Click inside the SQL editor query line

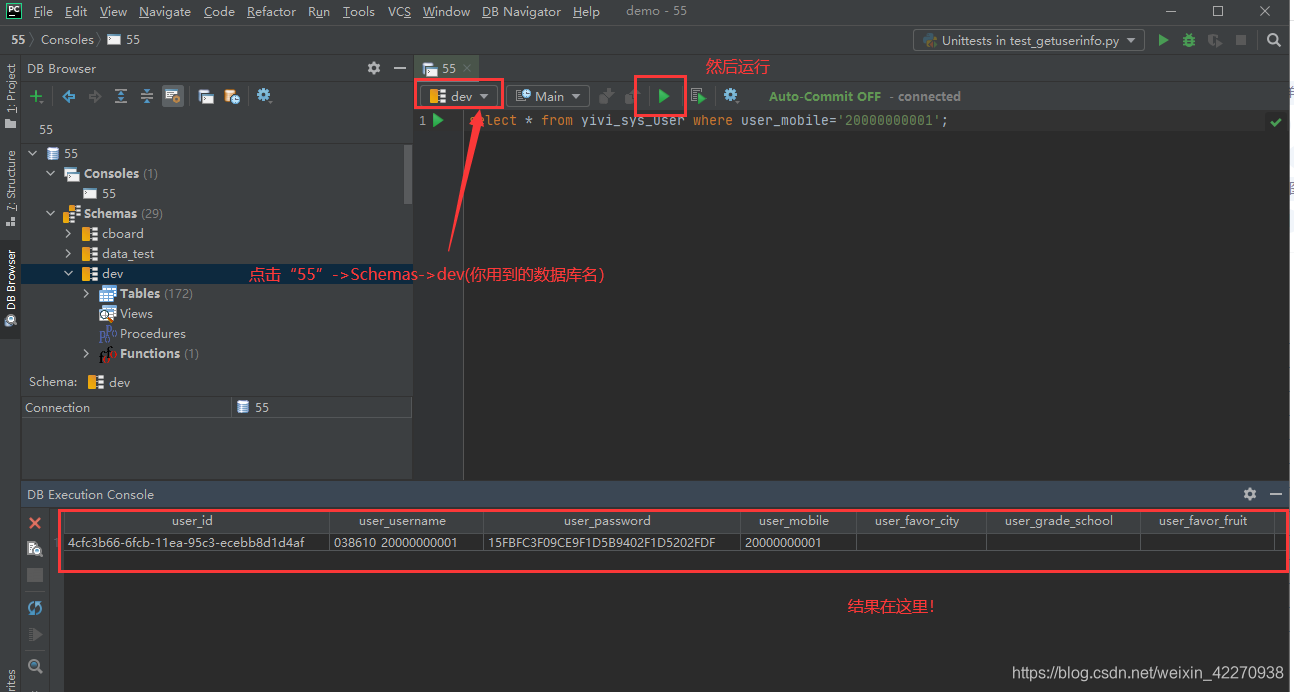tap(708, 121)
